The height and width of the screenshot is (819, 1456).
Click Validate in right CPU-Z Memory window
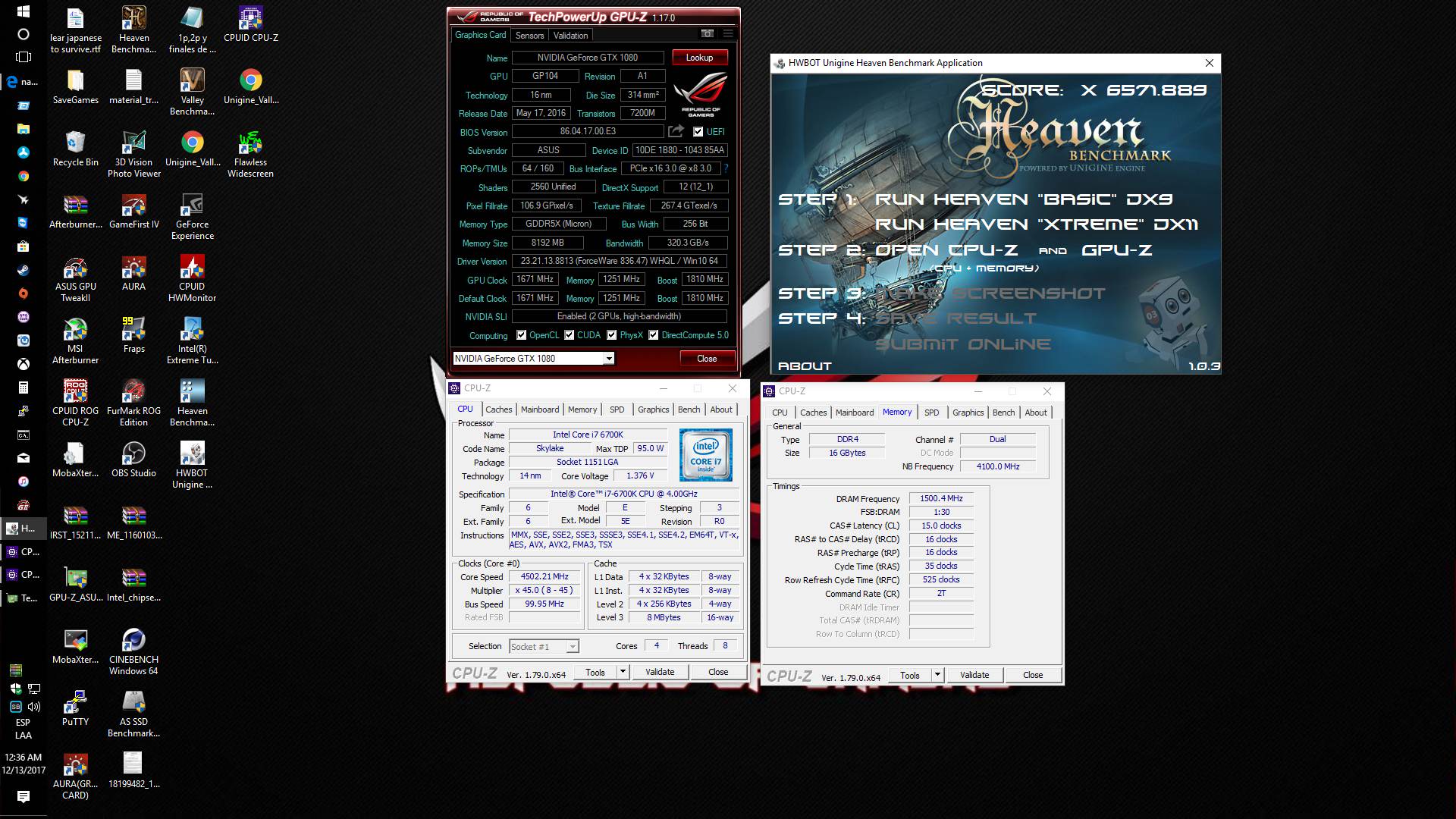pos(974,675)
